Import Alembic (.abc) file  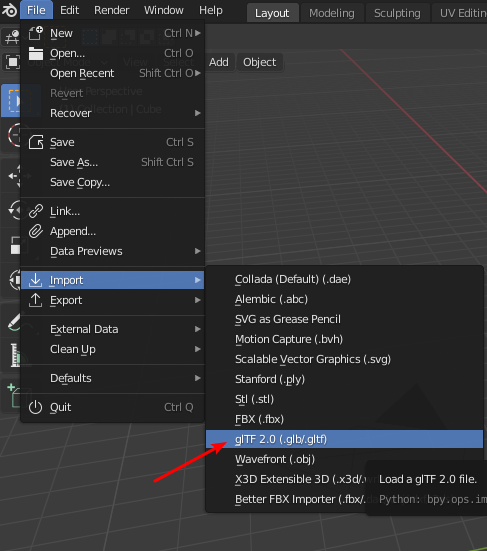(344, 299)
